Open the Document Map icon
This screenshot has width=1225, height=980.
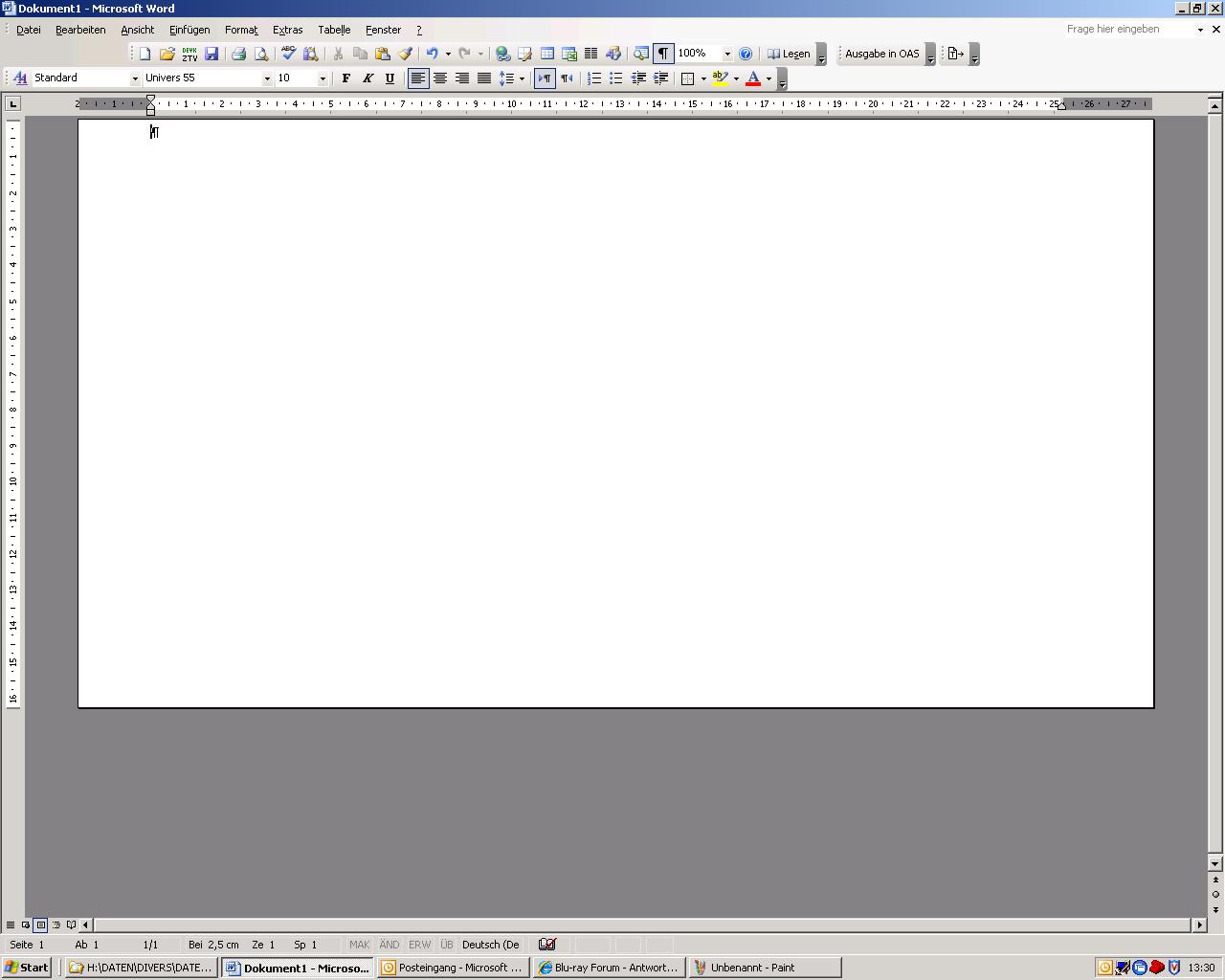click(641, 54)
